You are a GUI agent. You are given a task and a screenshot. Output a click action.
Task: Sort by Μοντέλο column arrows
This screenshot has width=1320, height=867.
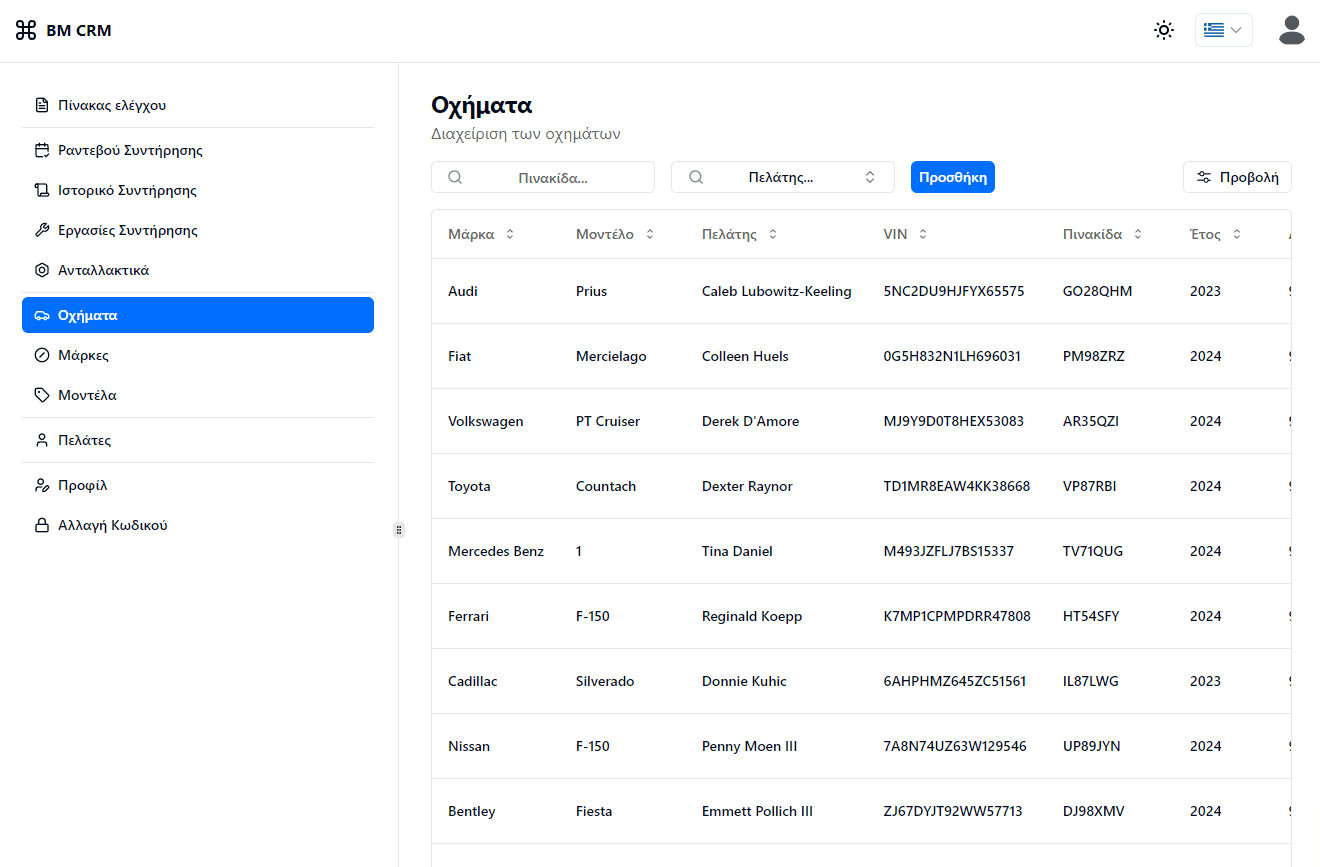650,234
